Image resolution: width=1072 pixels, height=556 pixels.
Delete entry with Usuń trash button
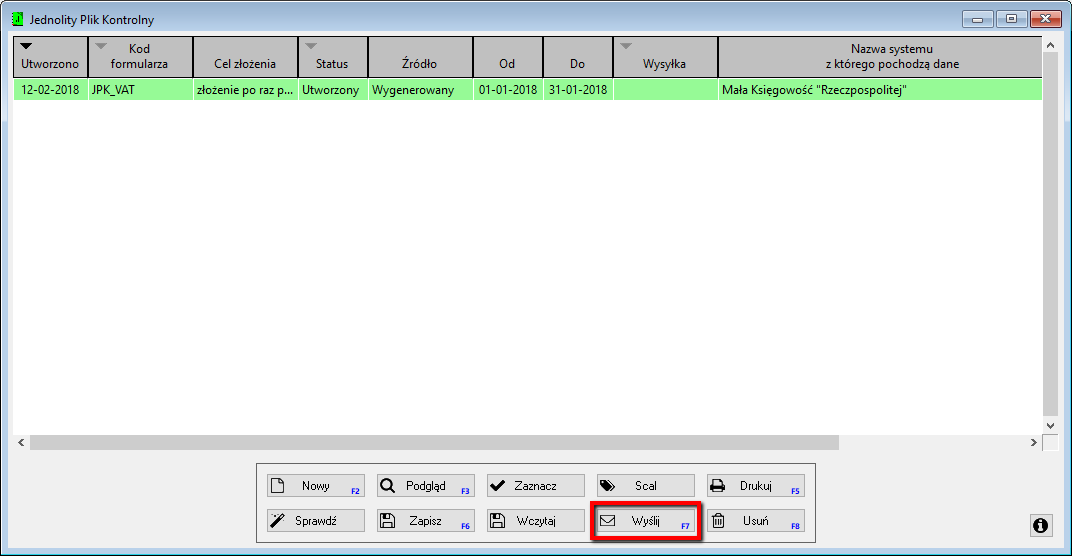coord(755,521)
